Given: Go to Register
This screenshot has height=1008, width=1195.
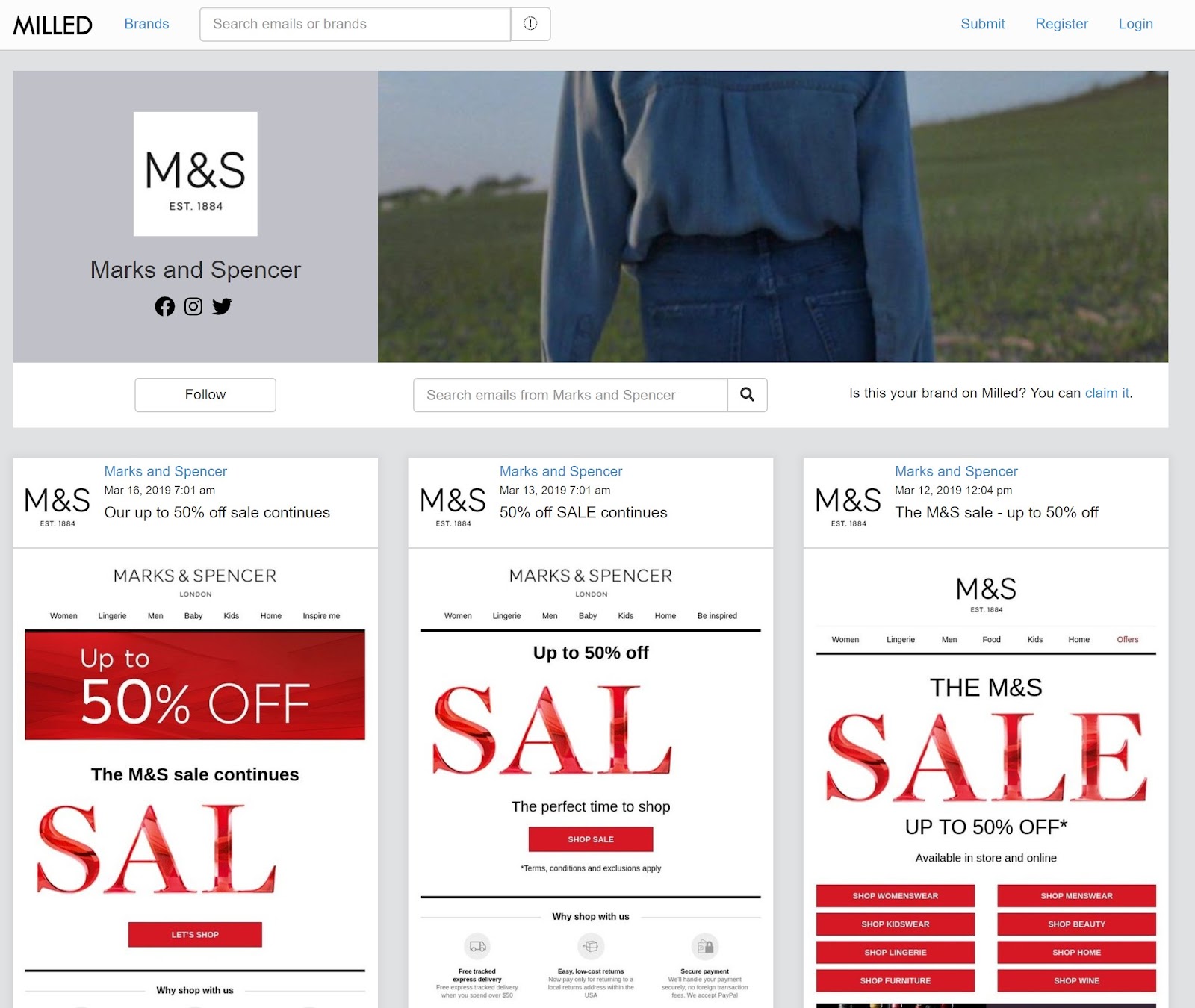Looking at the screenshot, I should (1061, 24).
